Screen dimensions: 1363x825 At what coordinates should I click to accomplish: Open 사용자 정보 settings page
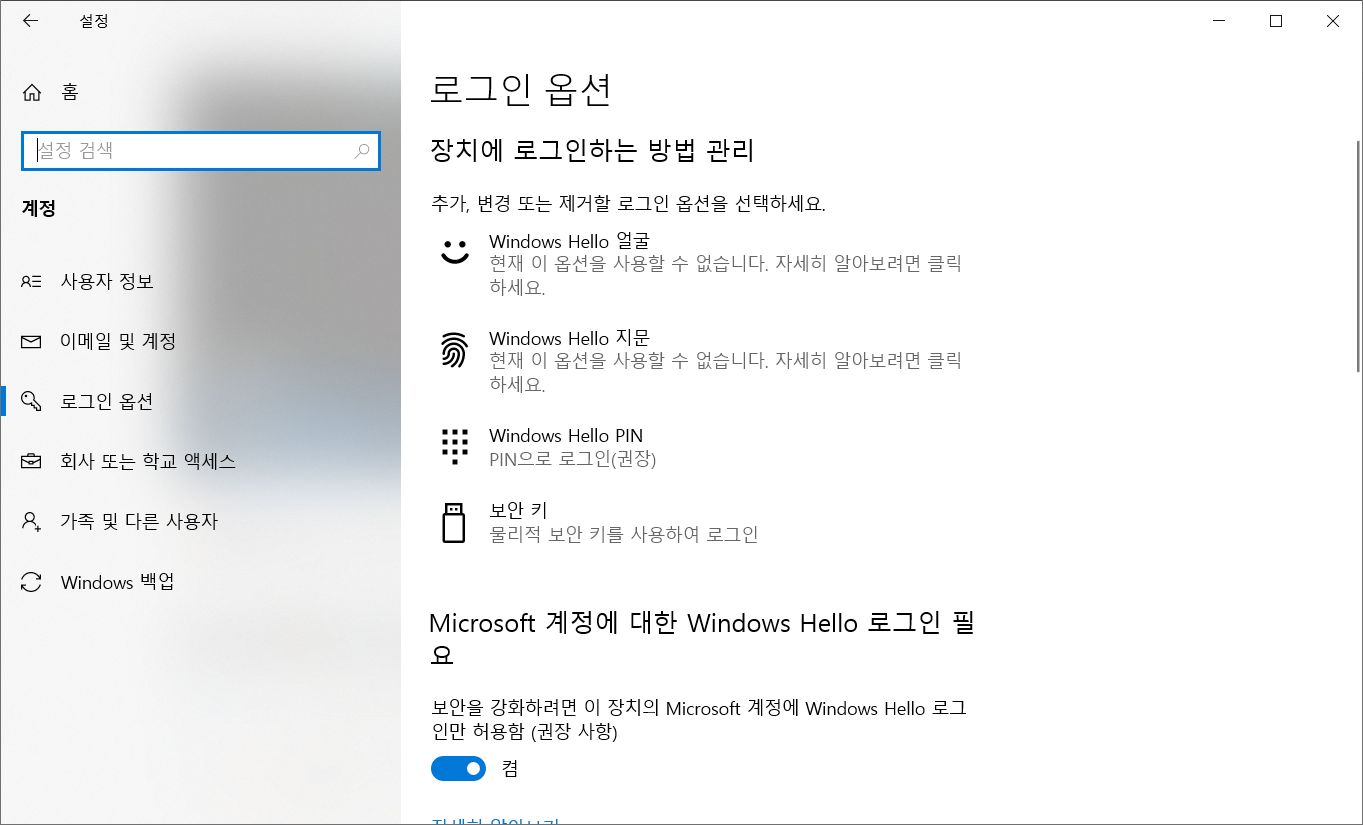(x=200, y=281)
